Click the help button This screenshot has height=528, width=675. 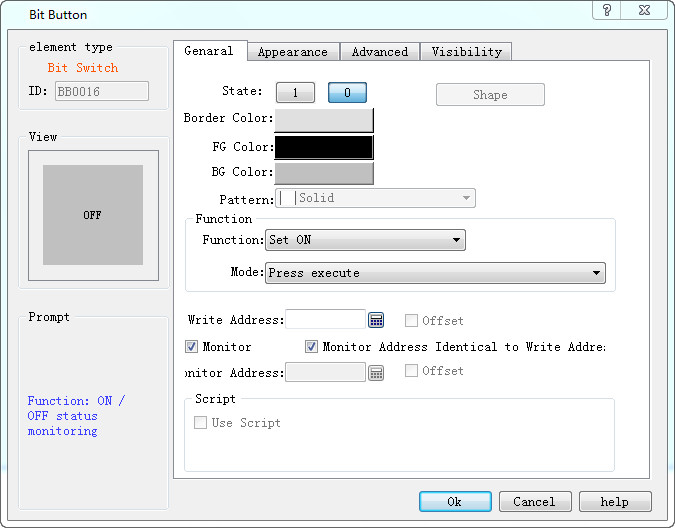point(615,502)
